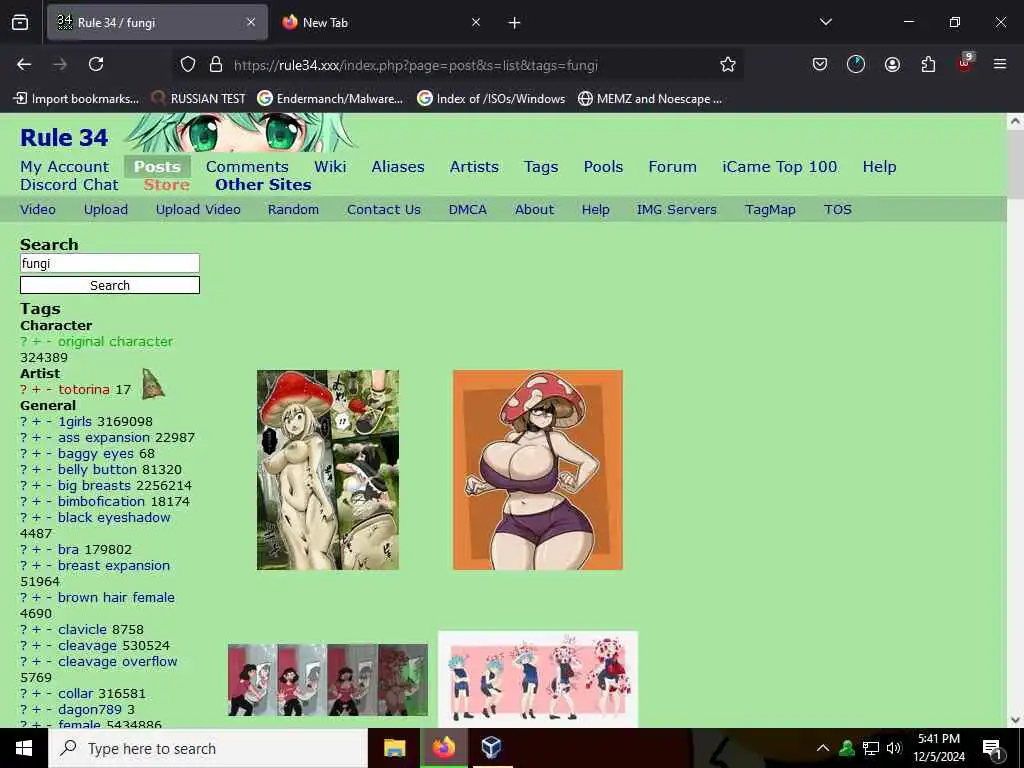The height and width of the screenshot is (768, 1024).
Task: Open the TOS link
Action: tap(838, 210)
